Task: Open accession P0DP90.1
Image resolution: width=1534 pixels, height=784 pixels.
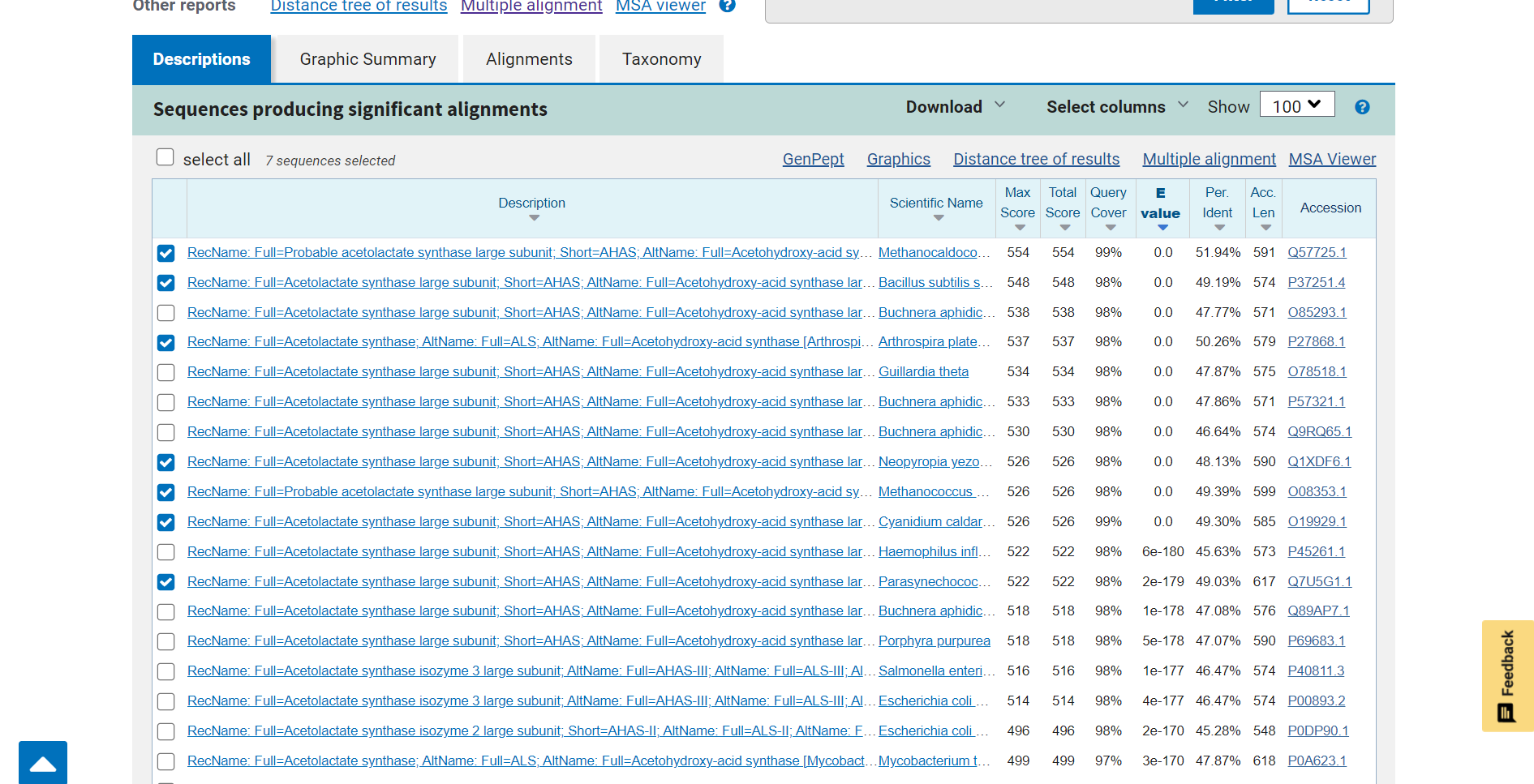Action: pyautogui.click(x=1317, y=731)
